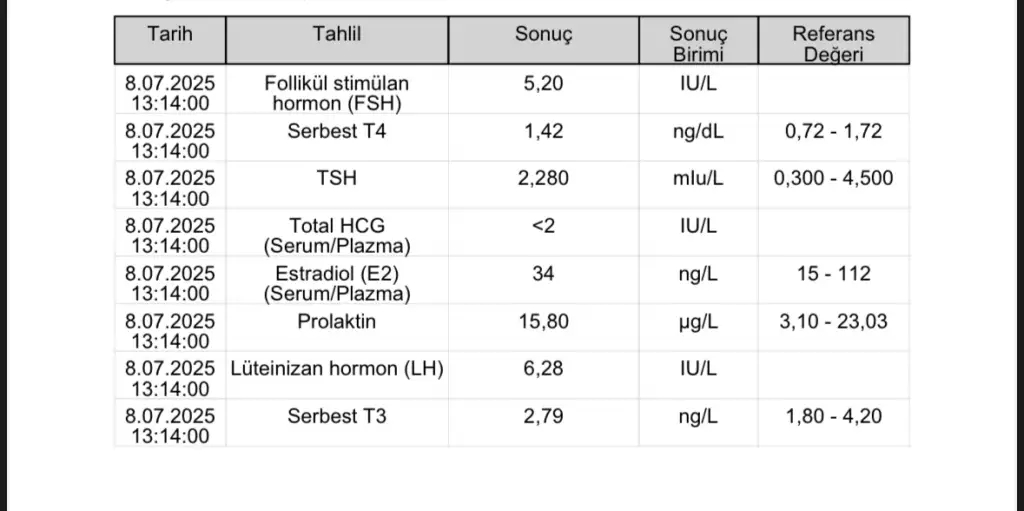Click the TSH result value 2,280

click(544, 179)
